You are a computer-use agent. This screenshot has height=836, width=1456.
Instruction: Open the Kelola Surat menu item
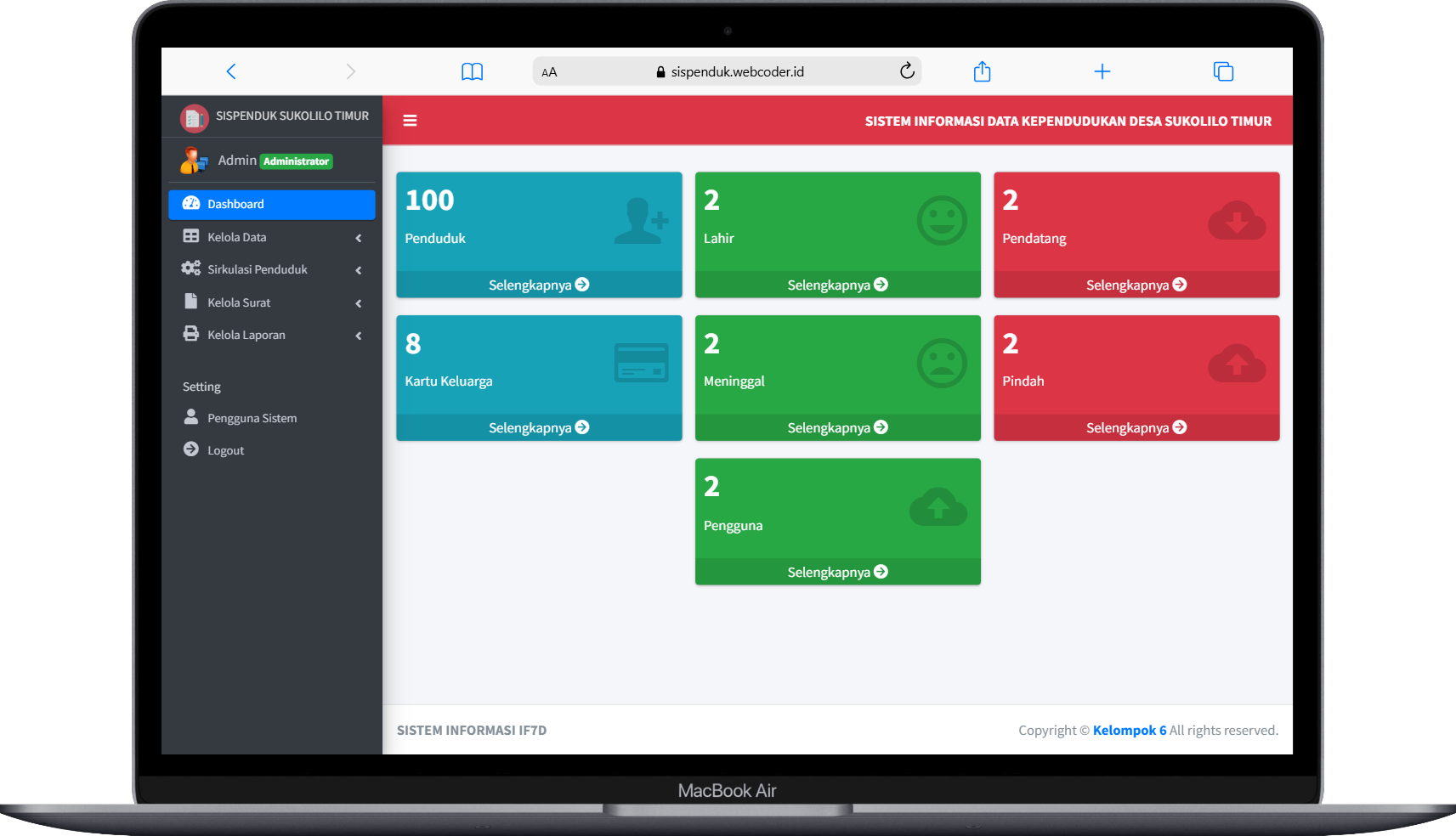click(272, 302)
